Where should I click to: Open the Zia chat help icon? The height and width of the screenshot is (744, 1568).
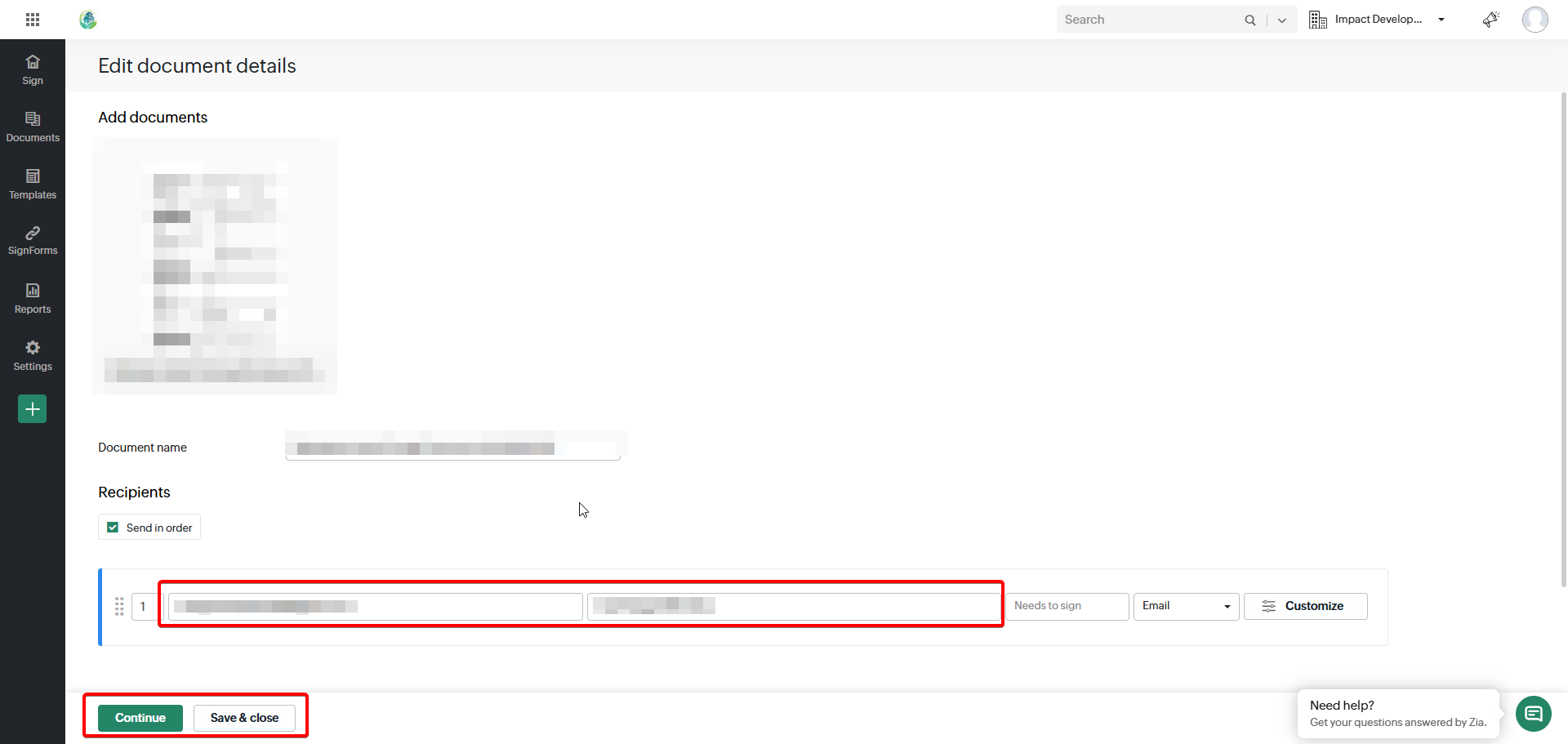[1533, 714]
